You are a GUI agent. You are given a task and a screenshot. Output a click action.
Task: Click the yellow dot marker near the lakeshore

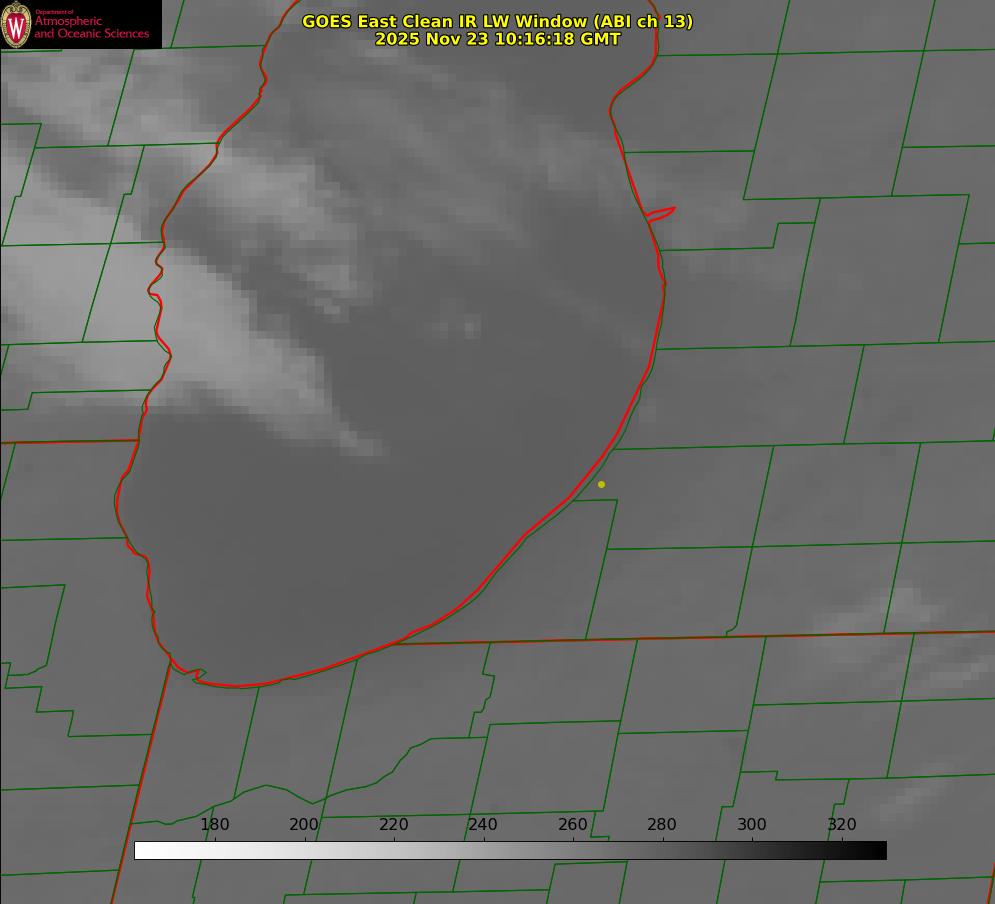click(x=601, y=484)
